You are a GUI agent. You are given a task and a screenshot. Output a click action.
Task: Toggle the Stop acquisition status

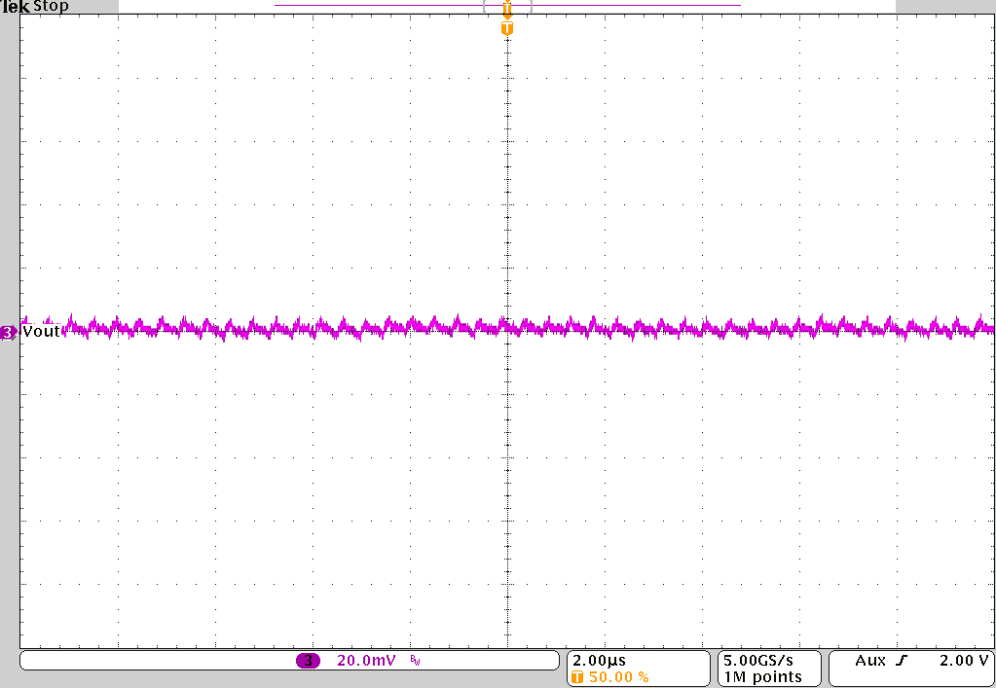click(x=52, y=6)
